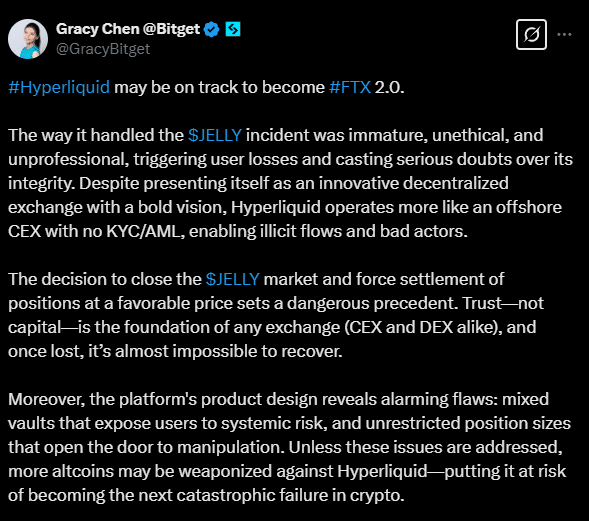The image size is (589, 521).
Task: Click the line starting 'Moreover, the platform's product'
Action: (x=278, y=399)
